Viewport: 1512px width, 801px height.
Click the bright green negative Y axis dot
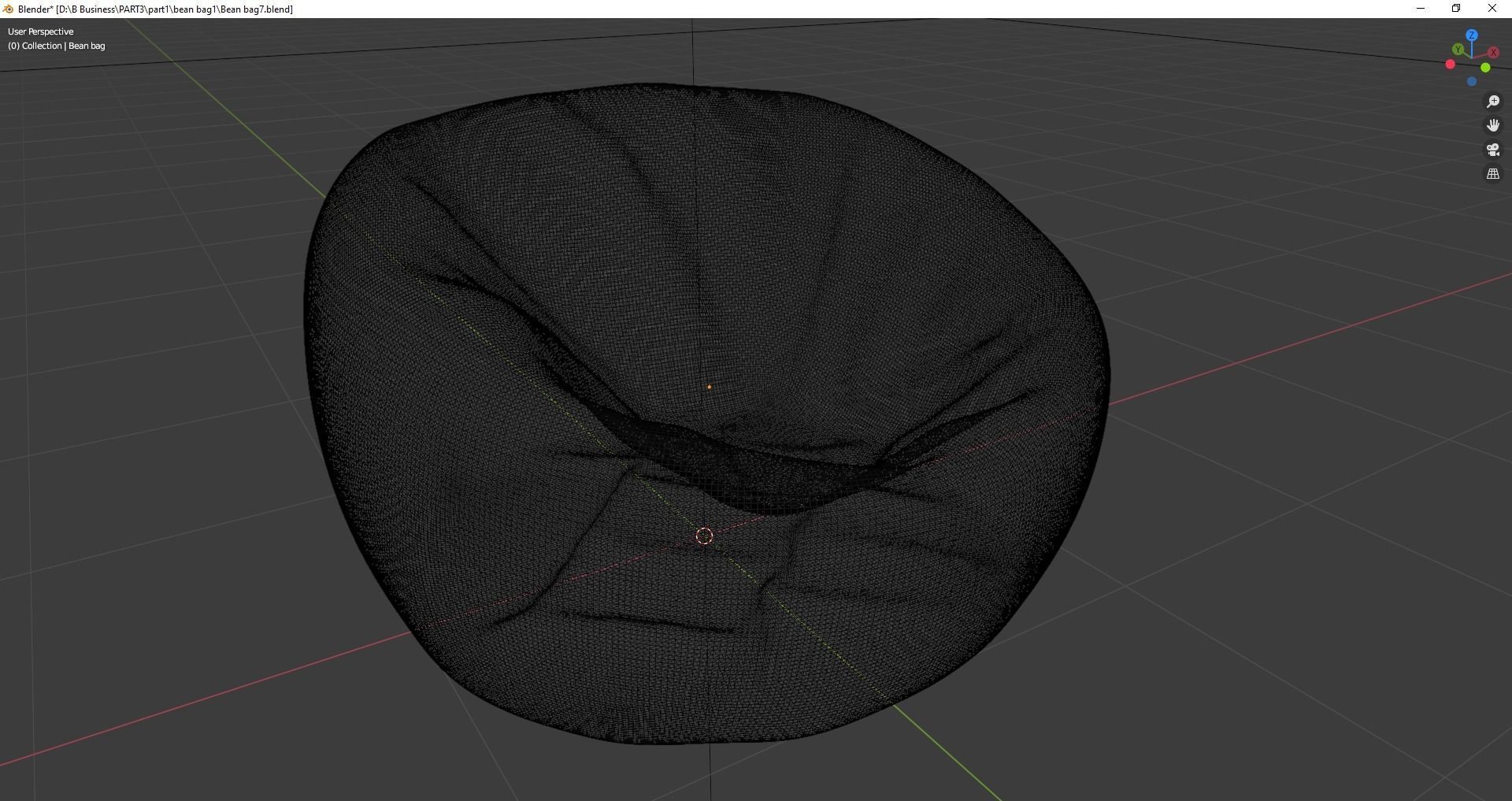pos(1485,68)
